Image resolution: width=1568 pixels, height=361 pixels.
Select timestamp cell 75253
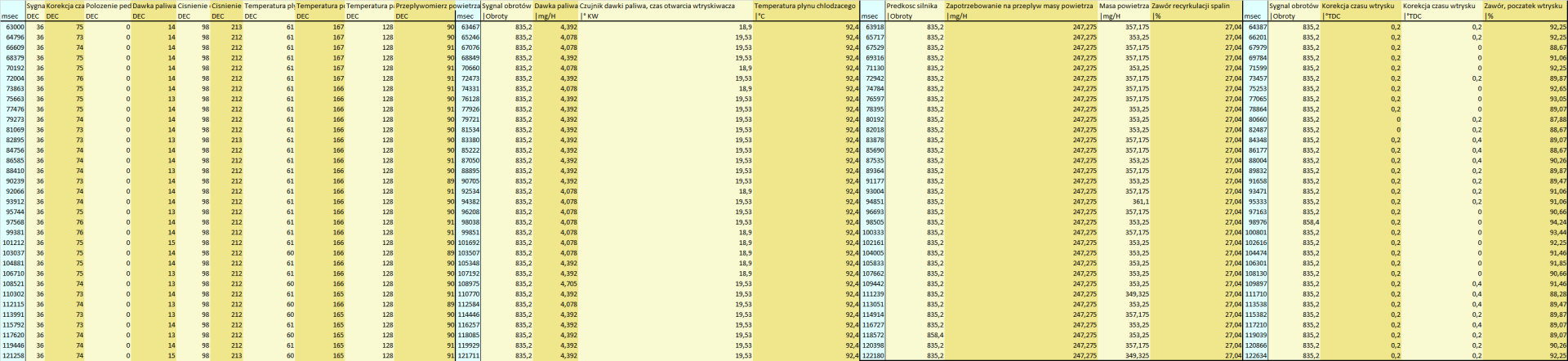tap(1256, 88)
